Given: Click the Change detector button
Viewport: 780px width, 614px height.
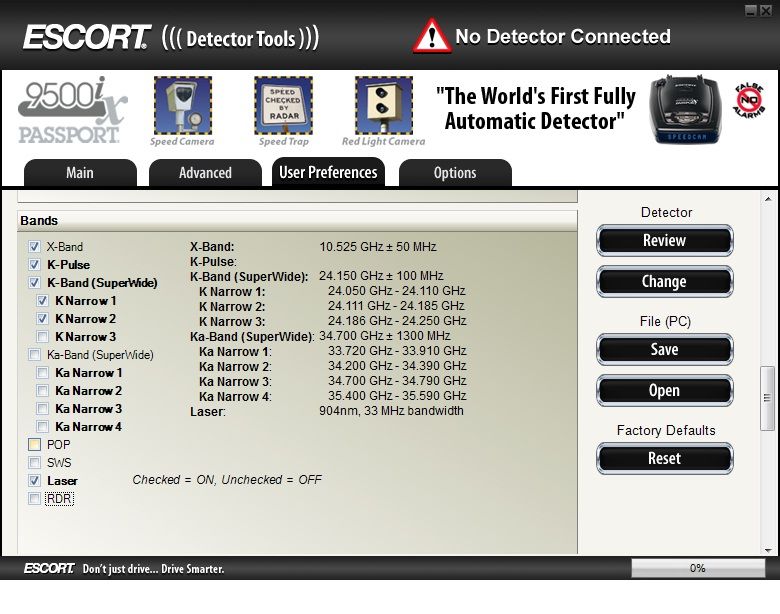Looking at the screenshot, I should pos(665,282).
